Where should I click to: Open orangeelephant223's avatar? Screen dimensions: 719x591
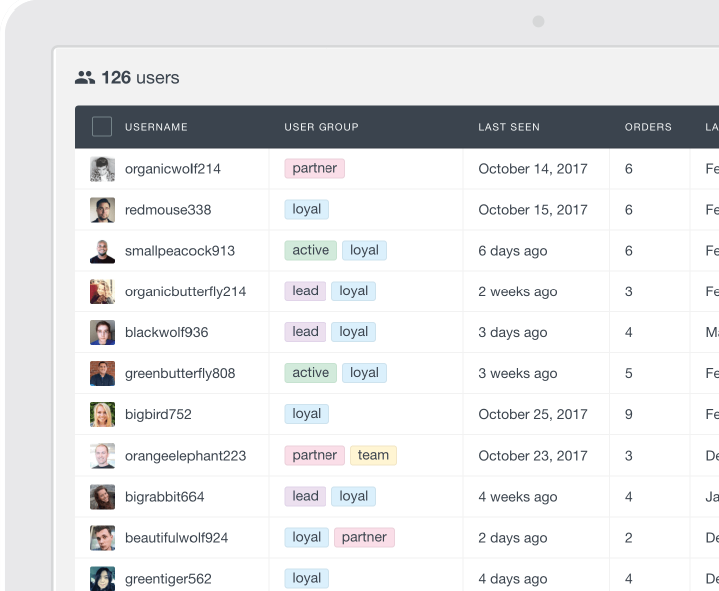pos(102,456)
